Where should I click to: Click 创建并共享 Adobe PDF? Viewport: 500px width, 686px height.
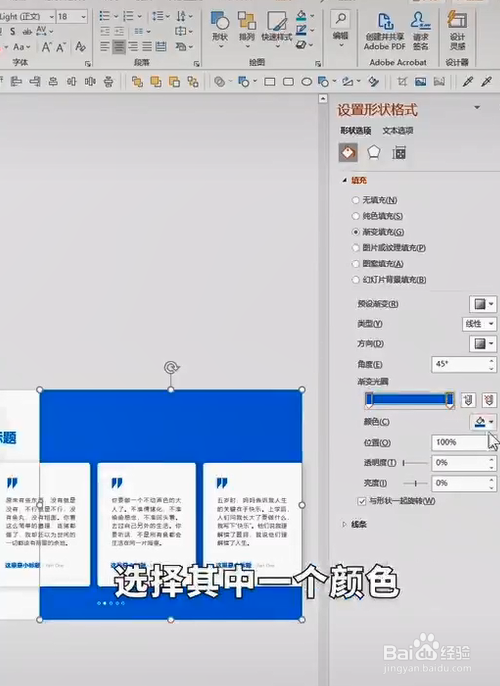(385, 31)
